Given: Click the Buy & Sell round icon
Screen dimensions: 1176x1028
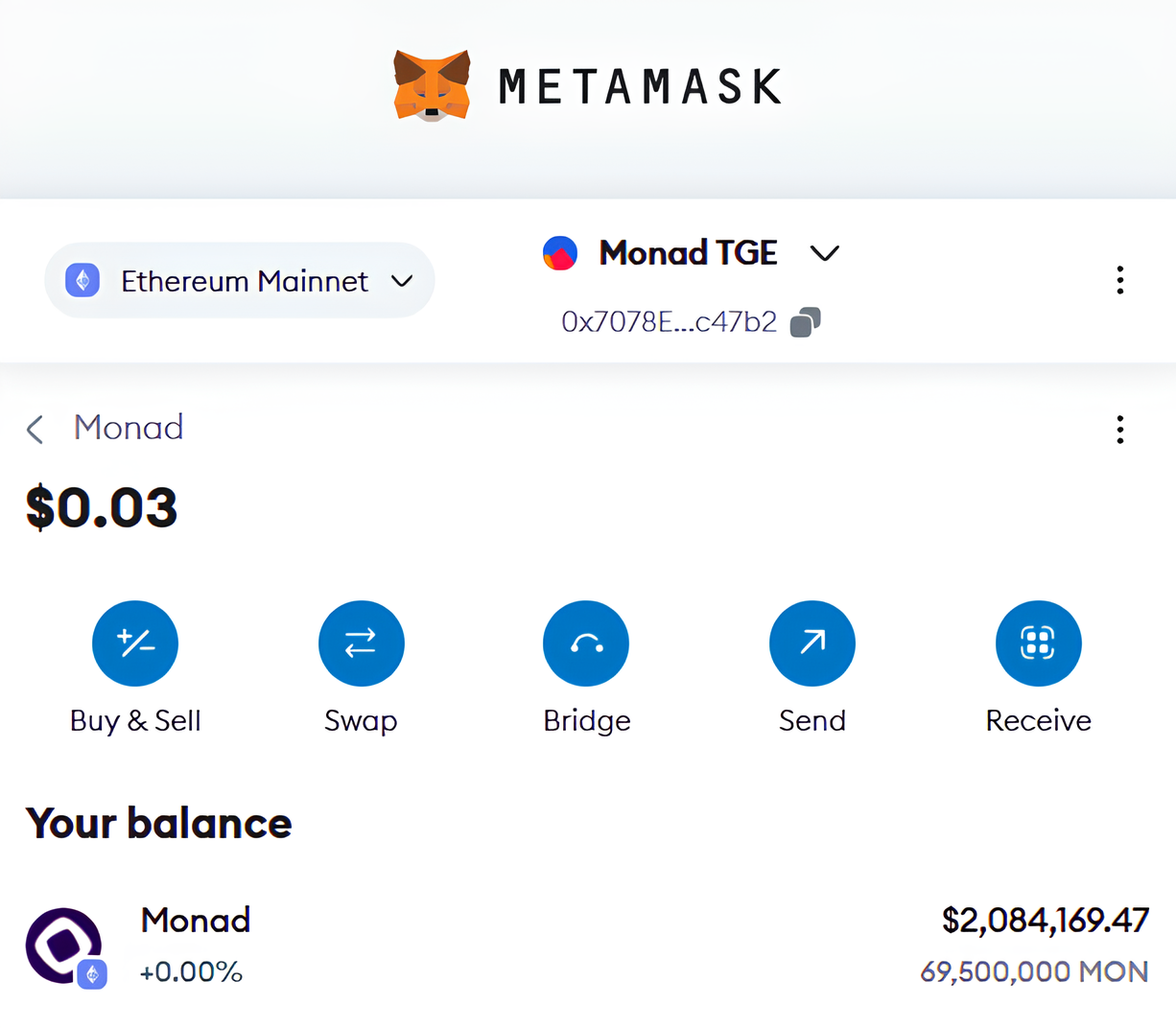Looking at the screenshot, I should point(135,643).
